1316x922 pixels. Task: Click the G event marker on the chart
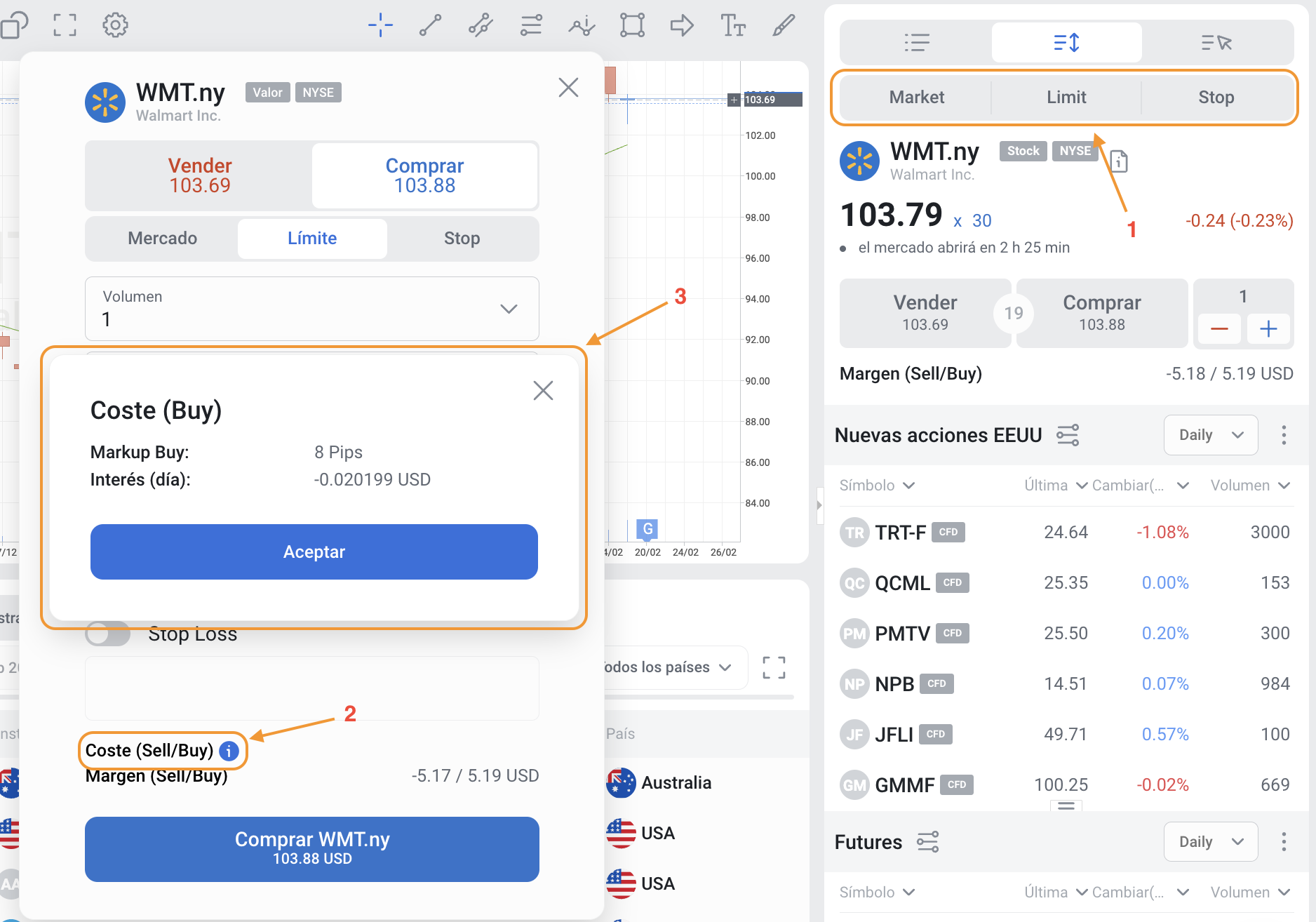(647, 529)
